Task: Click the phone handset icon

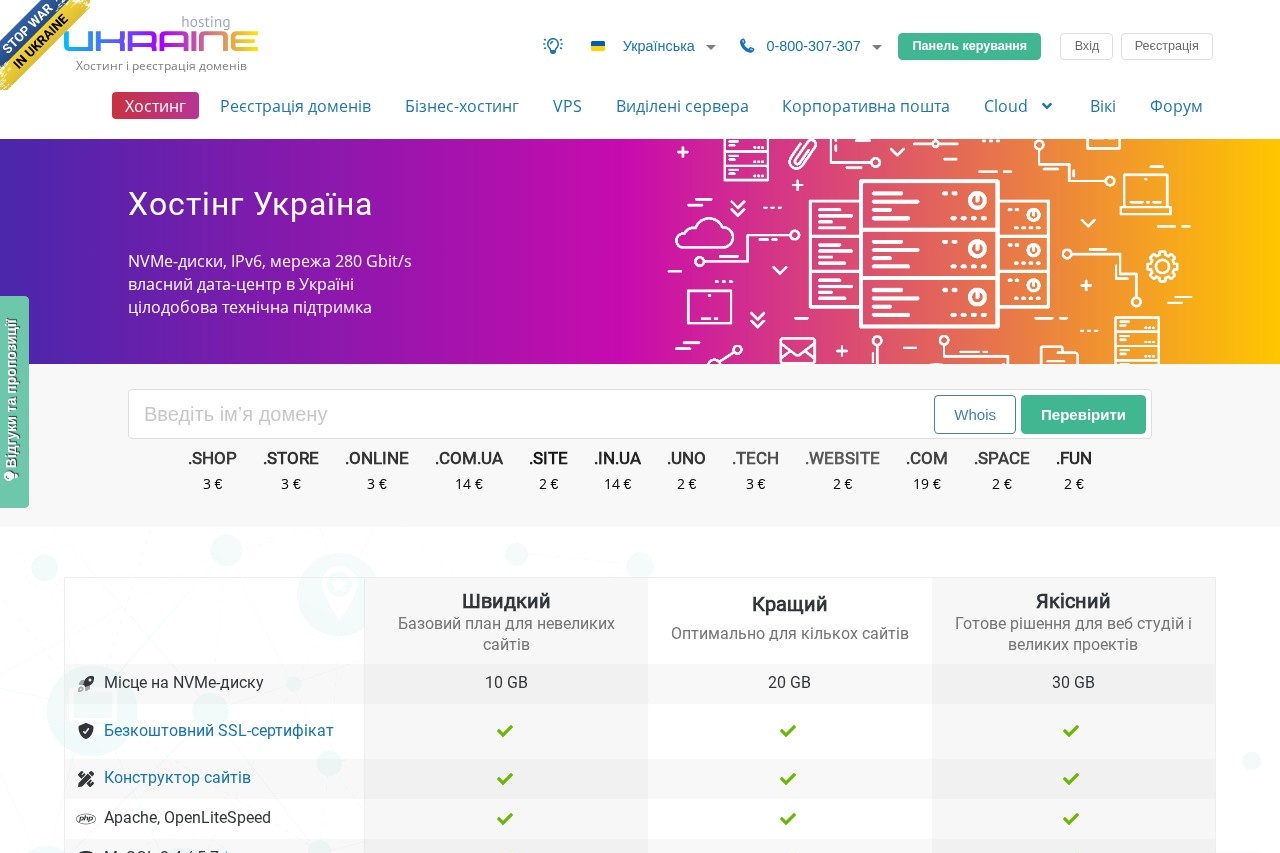Action: [747, 46]
